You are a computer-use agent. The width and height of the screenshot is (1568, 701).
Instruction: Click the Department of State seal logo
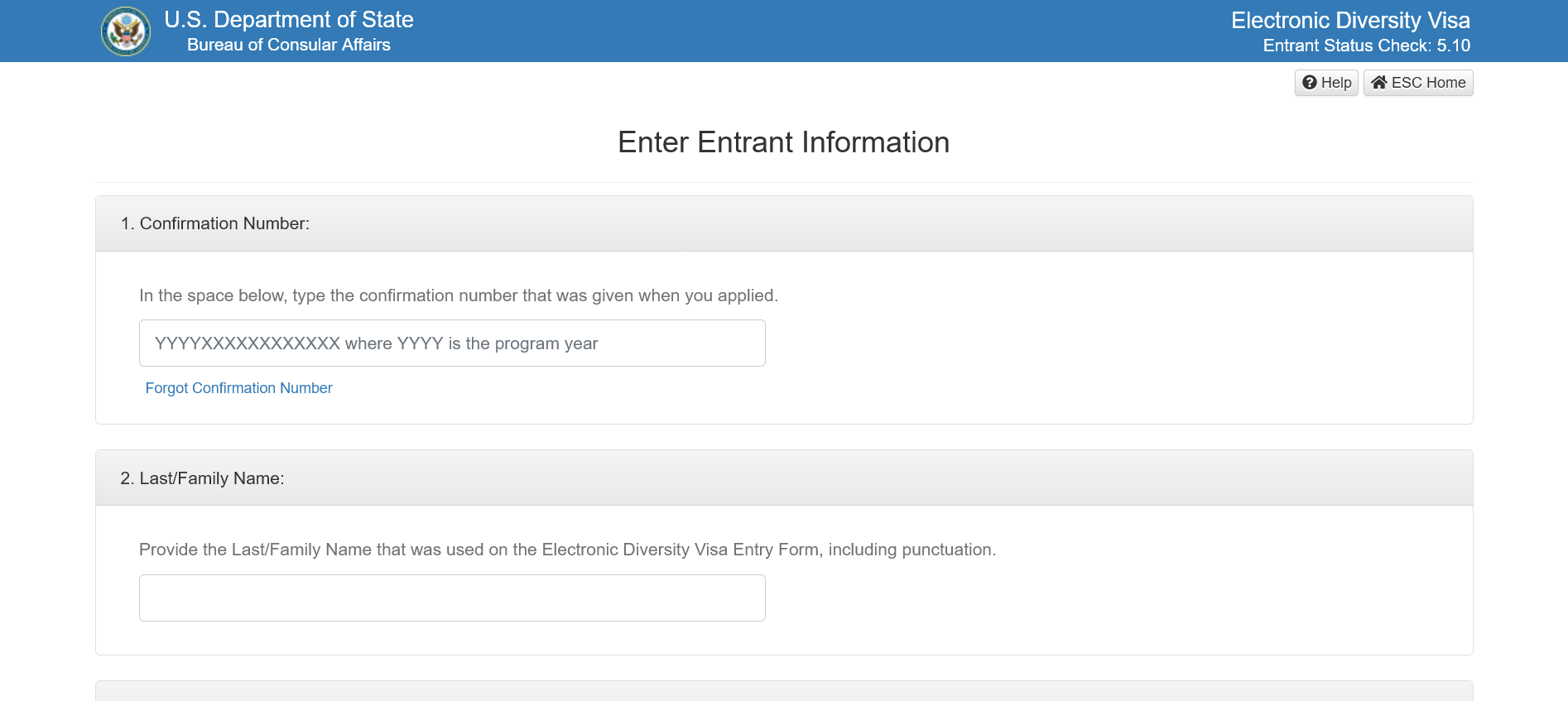tap(126, 31)
